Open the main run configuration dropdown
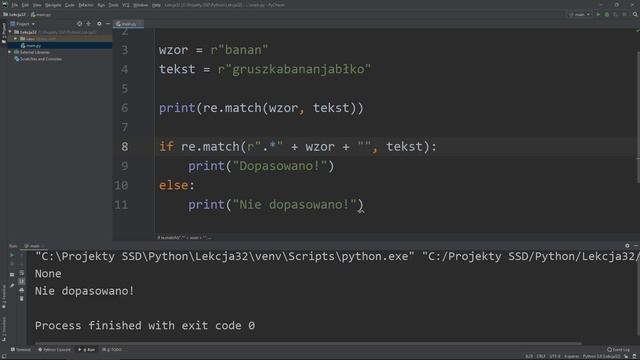Image resolution: width=640 pixels, height=360 pixels. (x=580, y=14)
